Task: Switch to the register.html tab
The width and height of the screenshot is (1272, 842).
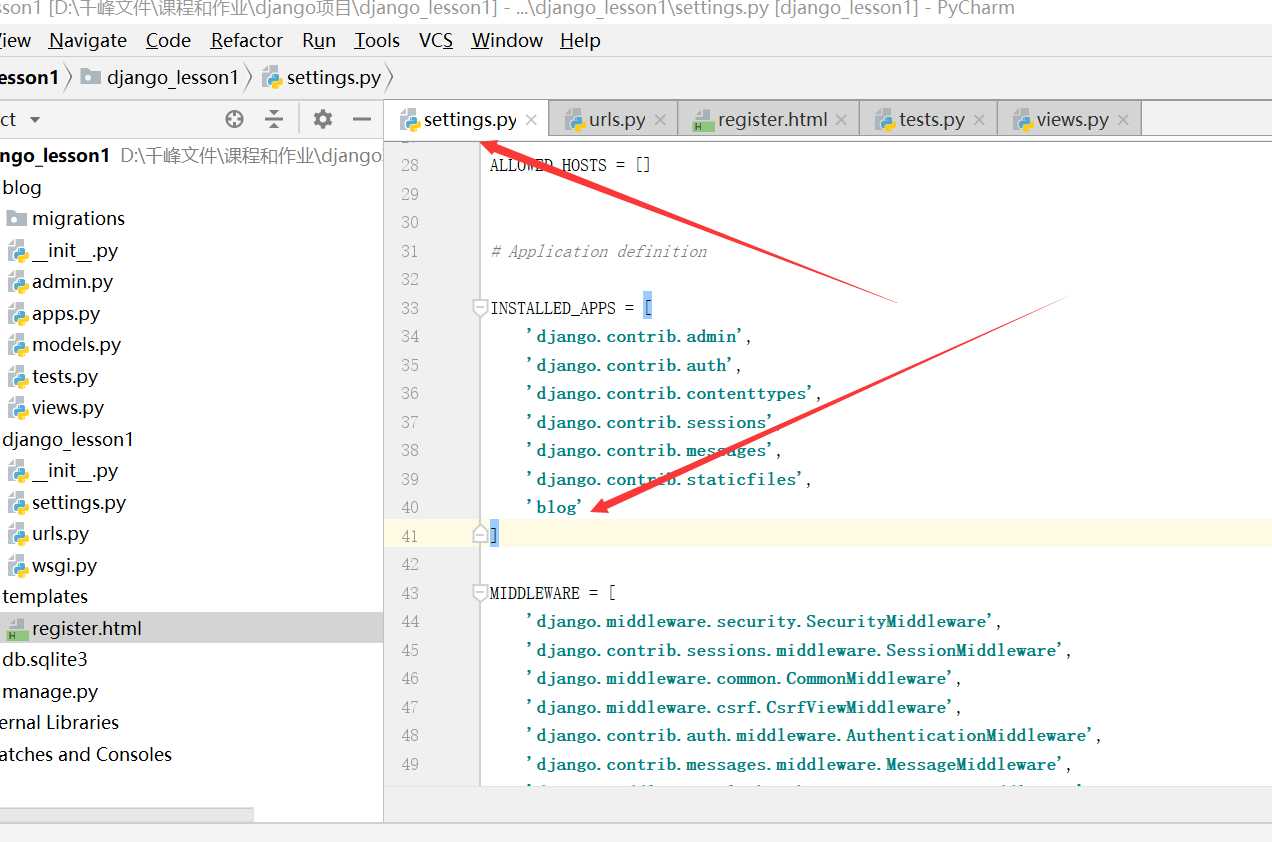Action: (768, 119)
